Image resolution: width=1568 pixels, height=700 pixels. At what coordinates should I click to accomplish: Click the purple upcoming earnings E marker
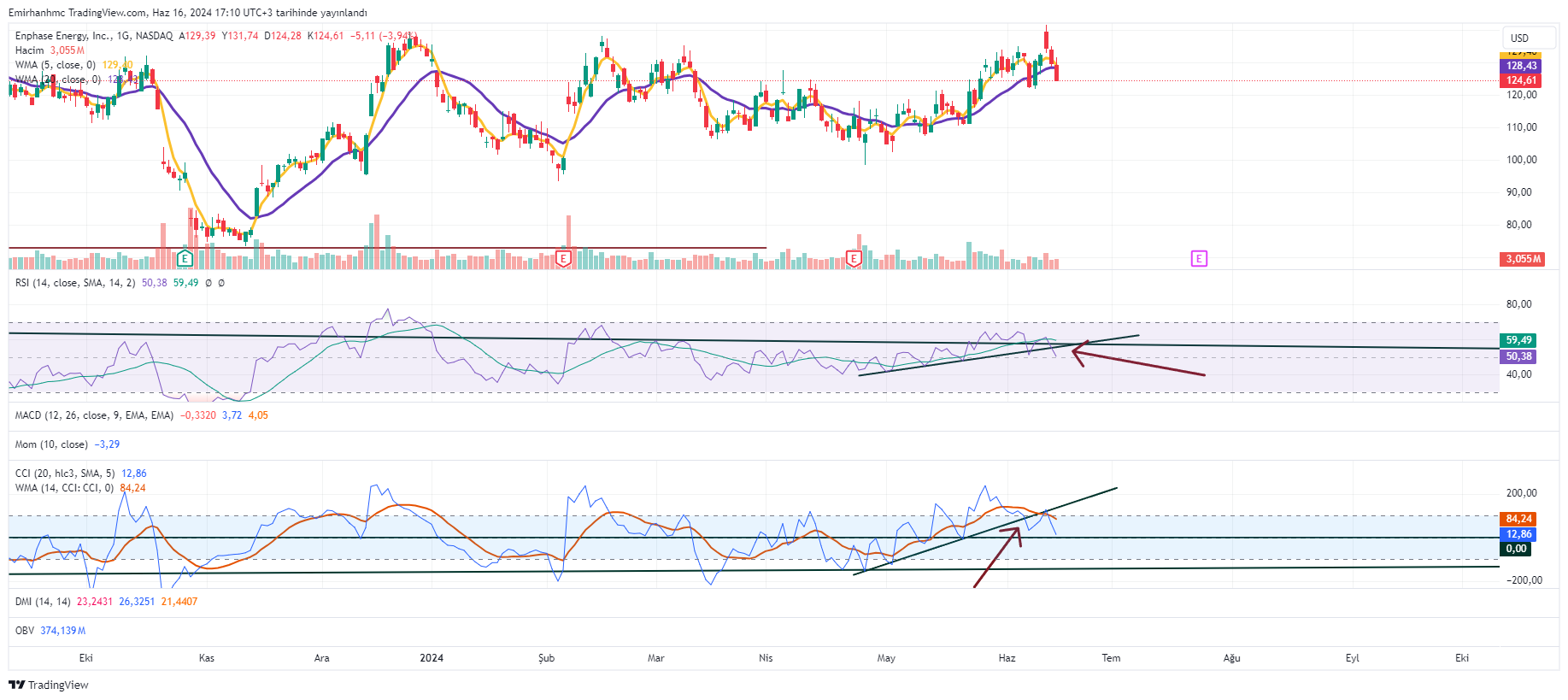[x=1199, y=258]
